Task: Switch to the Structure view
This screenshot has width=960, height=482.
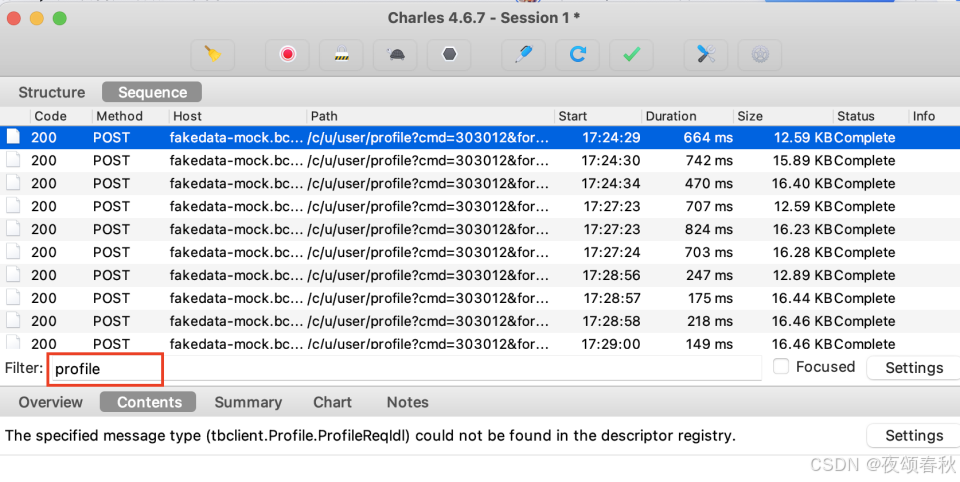Action: 51,92
